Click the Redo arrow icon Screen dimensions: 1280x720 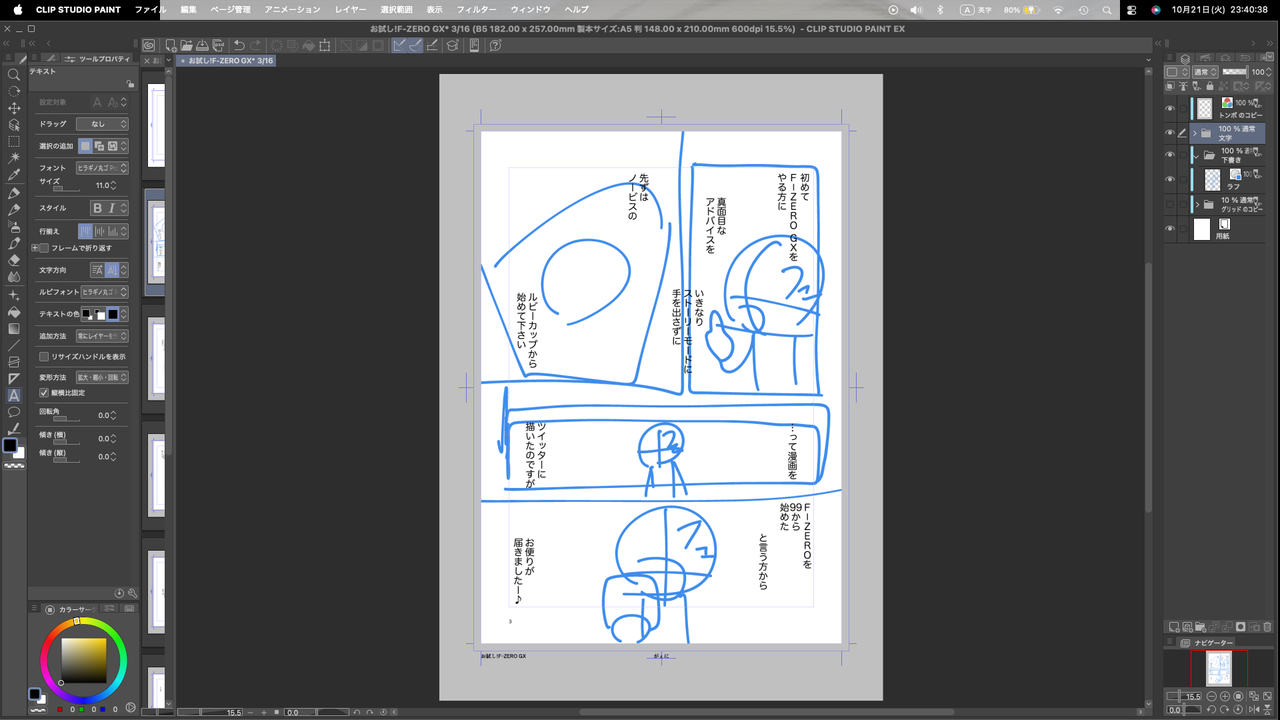coord(255,45)
